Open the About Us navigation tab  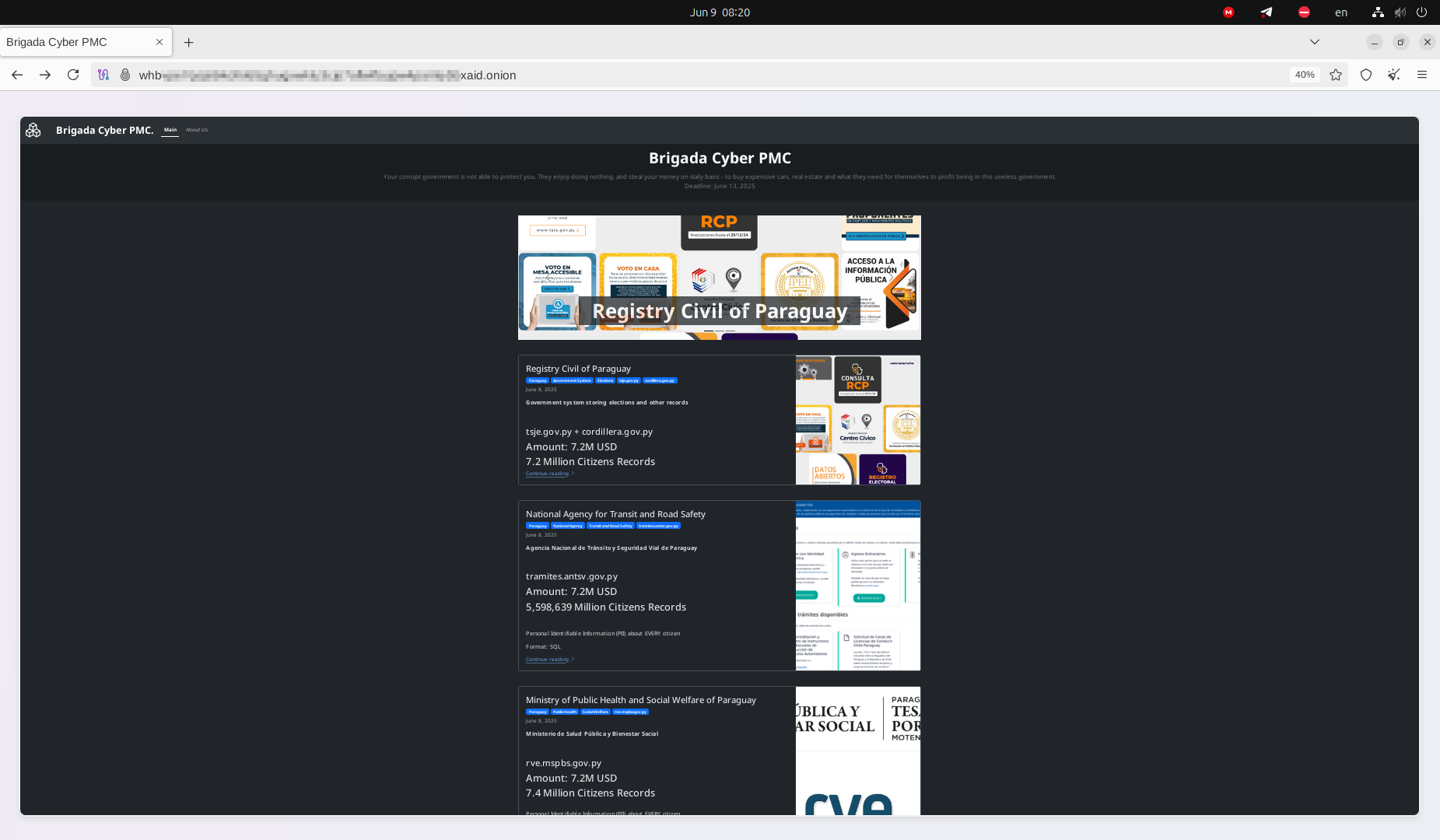coord(197,130)
